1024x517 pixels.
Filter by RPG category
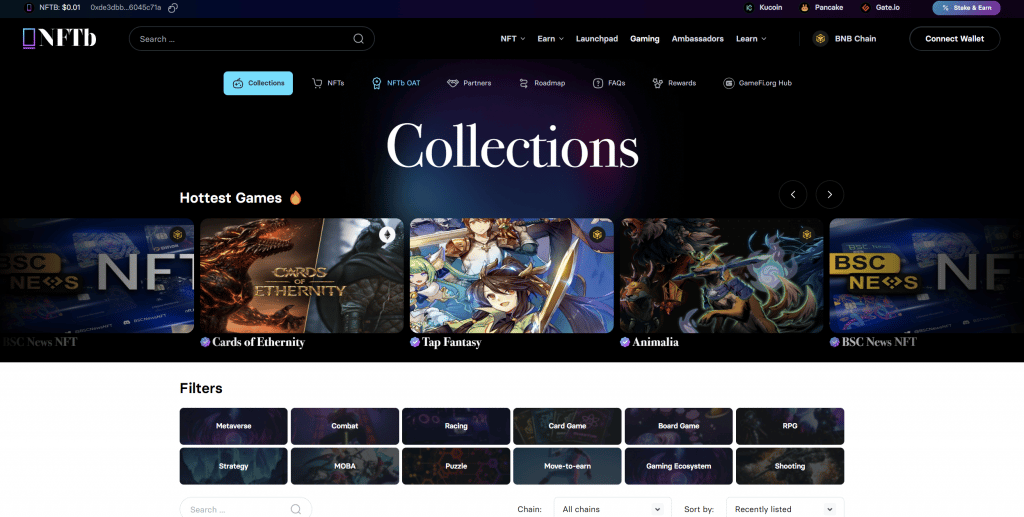coord(790,426)
